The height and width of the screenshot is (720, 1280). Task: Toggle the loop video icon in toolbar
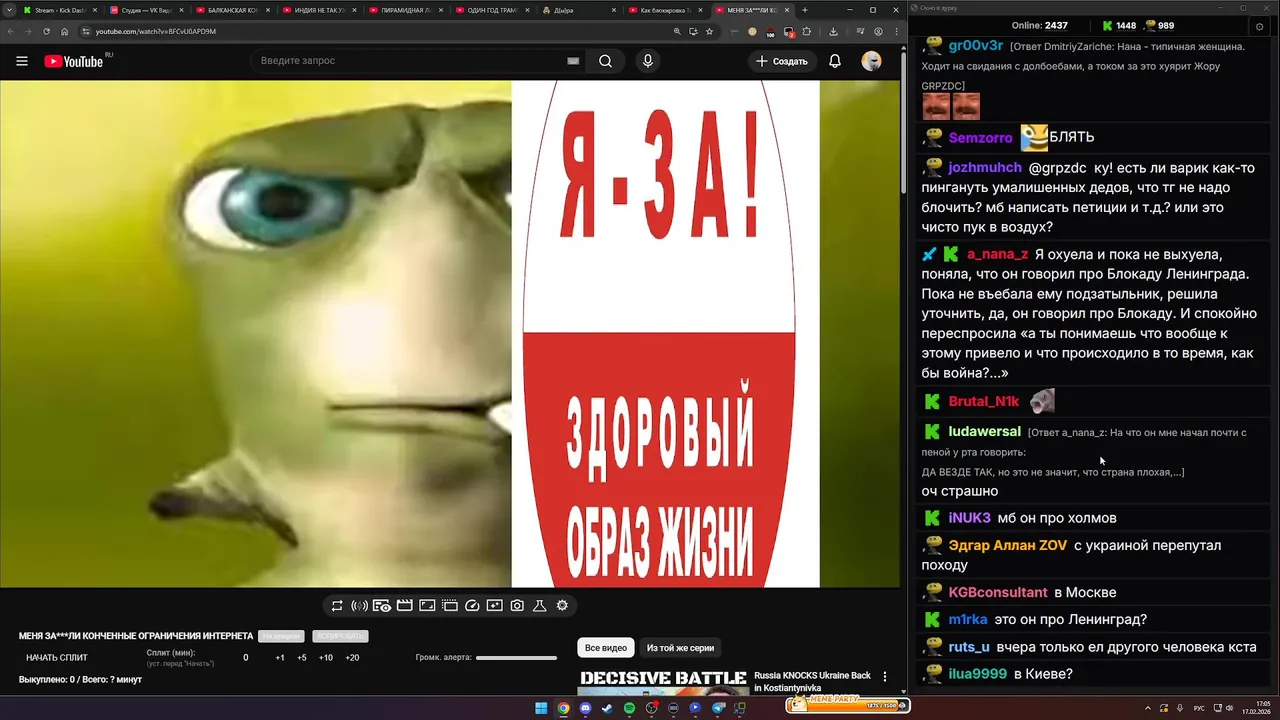pos(337,606)
